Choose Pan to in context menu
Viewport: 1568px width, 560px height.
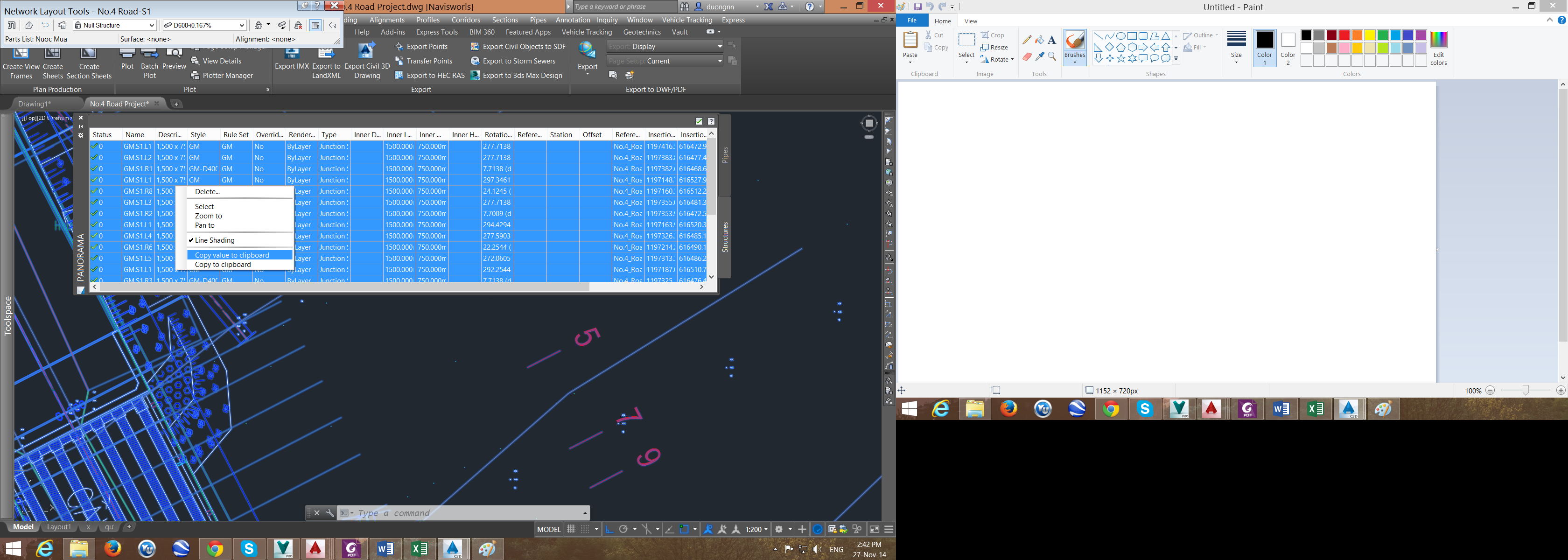(x=240, y=225)
